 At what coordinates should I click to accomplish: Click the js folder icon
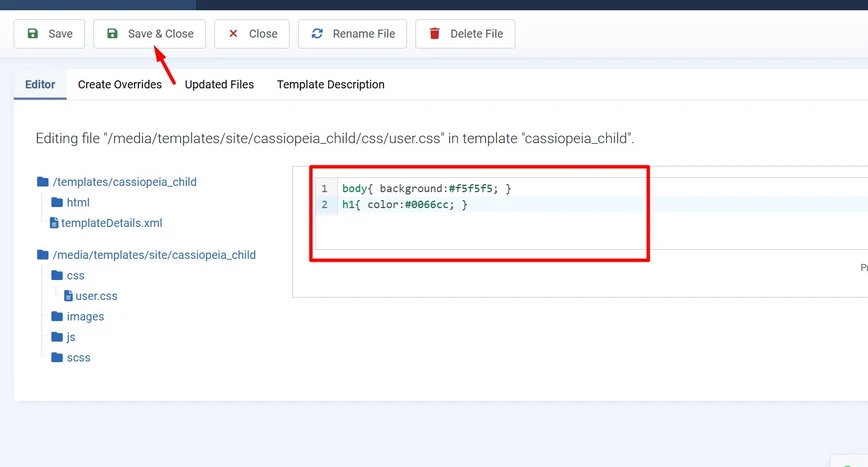pyautogui.click(x=57, y=336)
